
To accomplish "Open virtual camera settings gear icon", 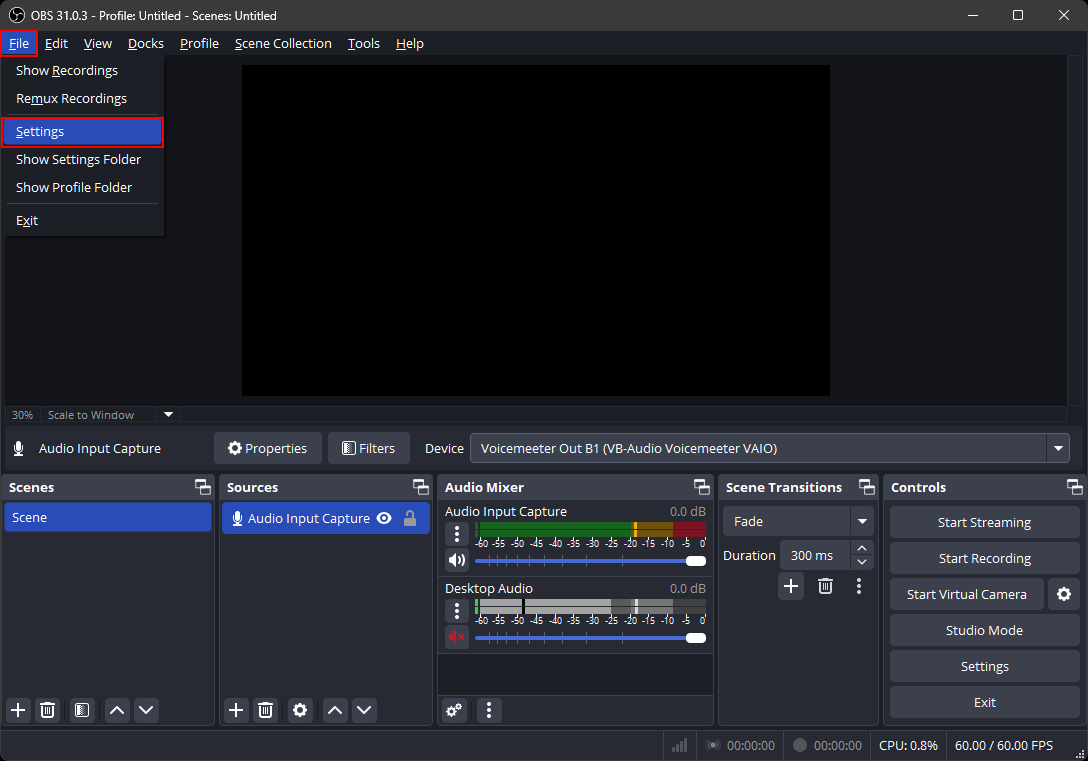I will (x=1063, y=594).
